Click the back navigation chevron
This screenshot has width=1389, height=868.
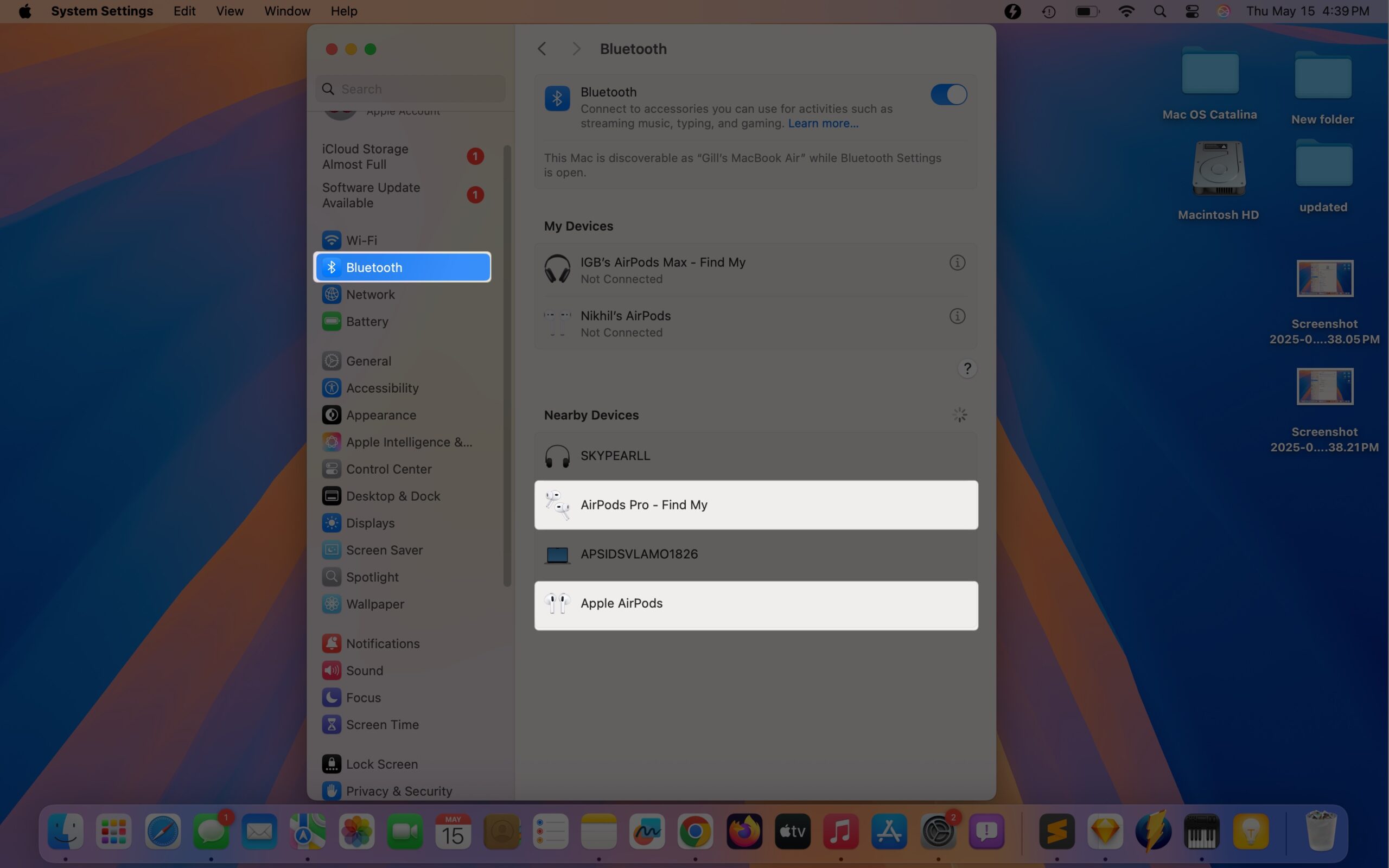point(541,48)
